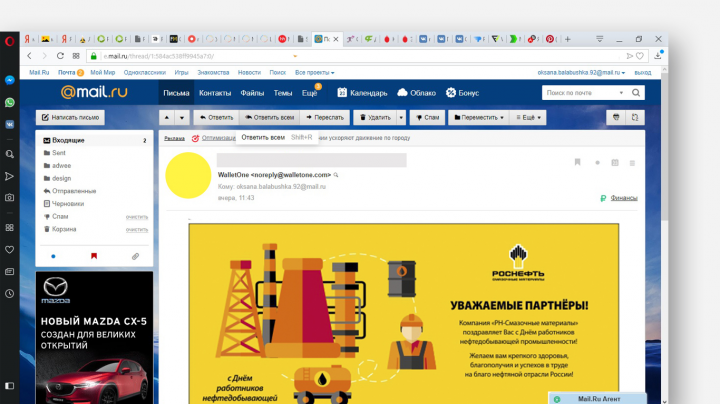Open the Файлы tab
720x404 pixels.
coord(252,93)
